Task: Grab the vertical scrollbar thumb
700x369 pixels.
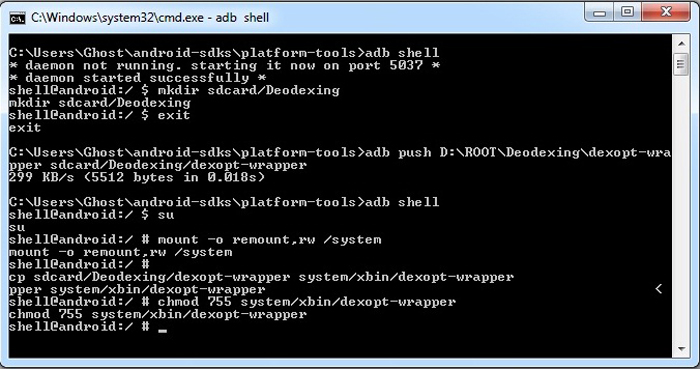Action: click(681, 65)
